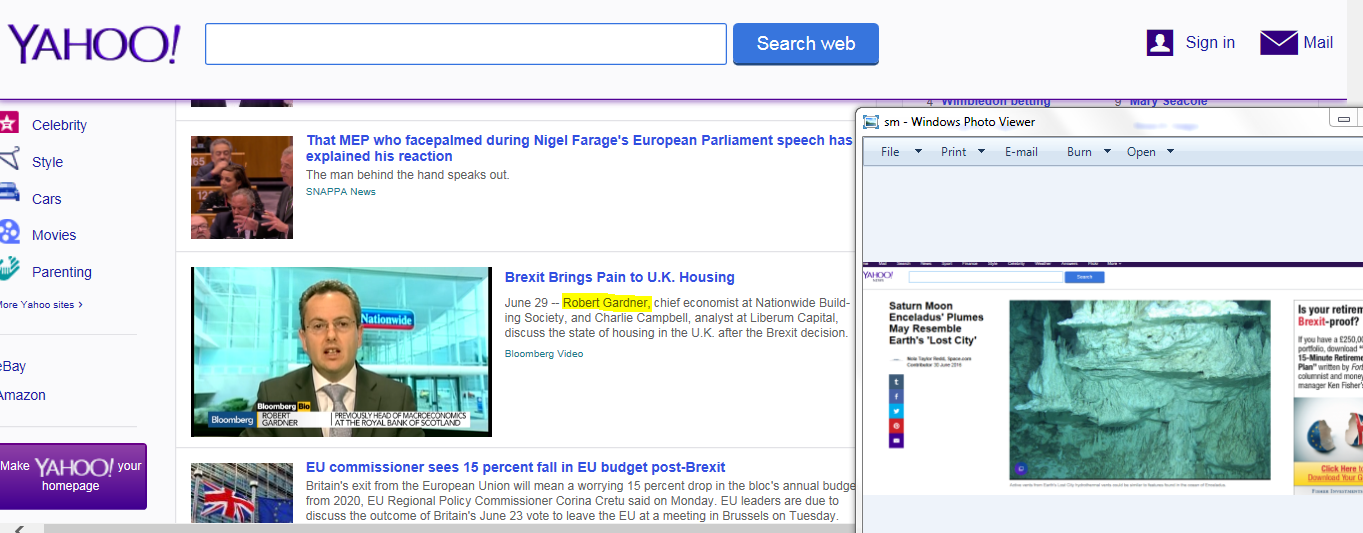This screenshot has height=533, width=1363.
Task: Open EU commissioner 15 percent fall headline
Action: [516, 467]
